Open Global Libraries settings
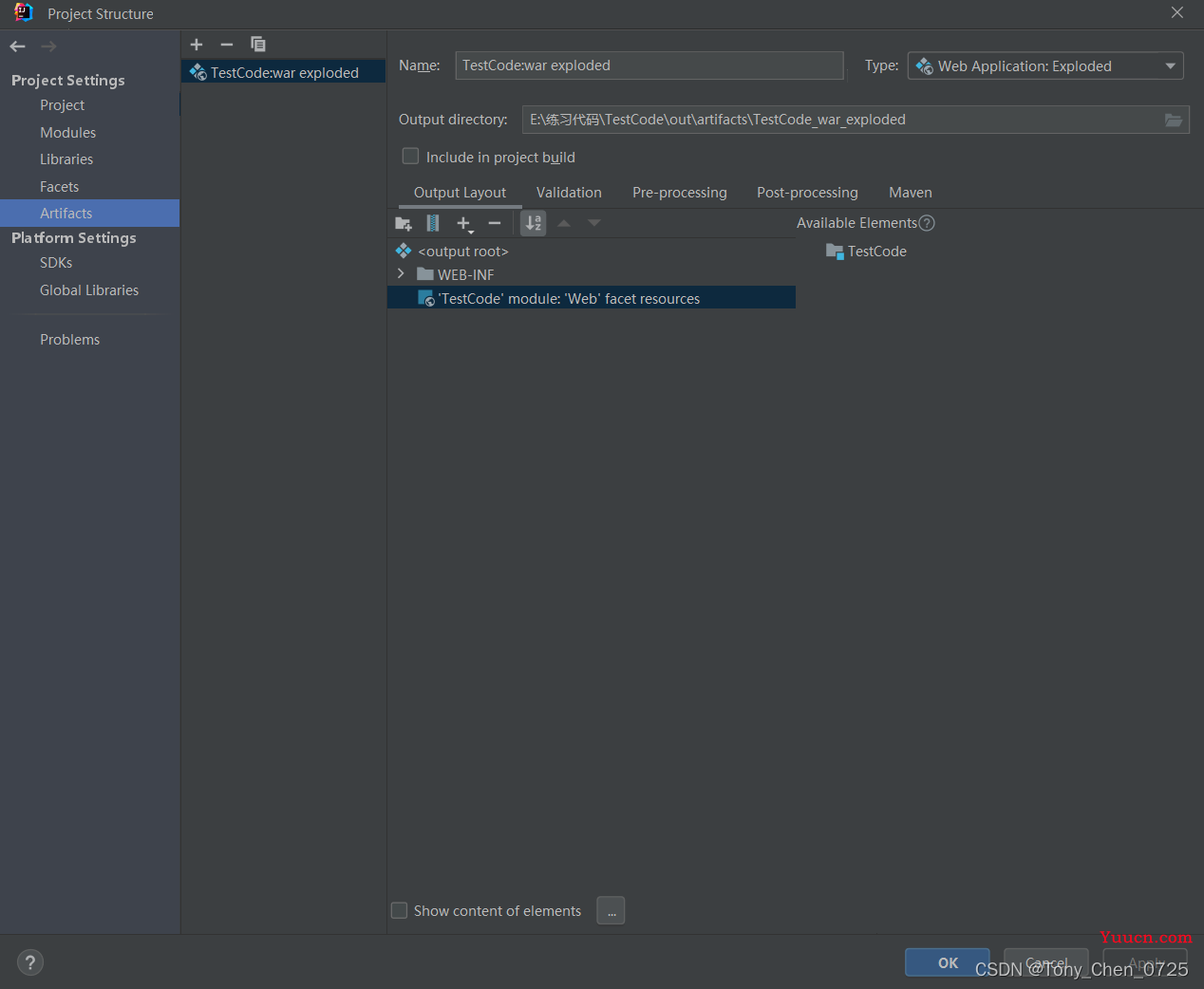Screen dimensions: 1204x989 (x=89, y=290)
